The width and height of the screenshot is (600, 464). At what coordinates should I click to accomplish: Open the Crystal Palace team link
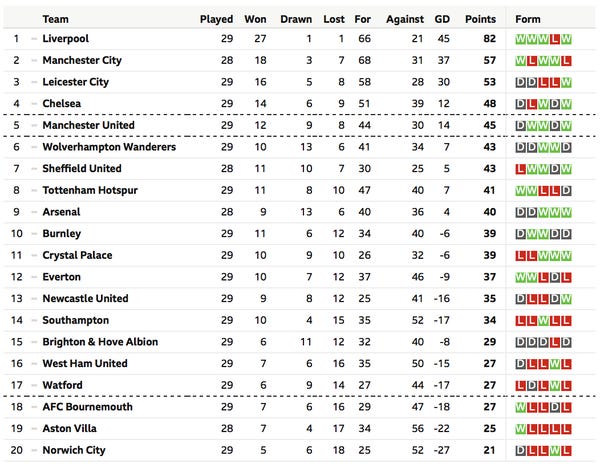(77, 255)
